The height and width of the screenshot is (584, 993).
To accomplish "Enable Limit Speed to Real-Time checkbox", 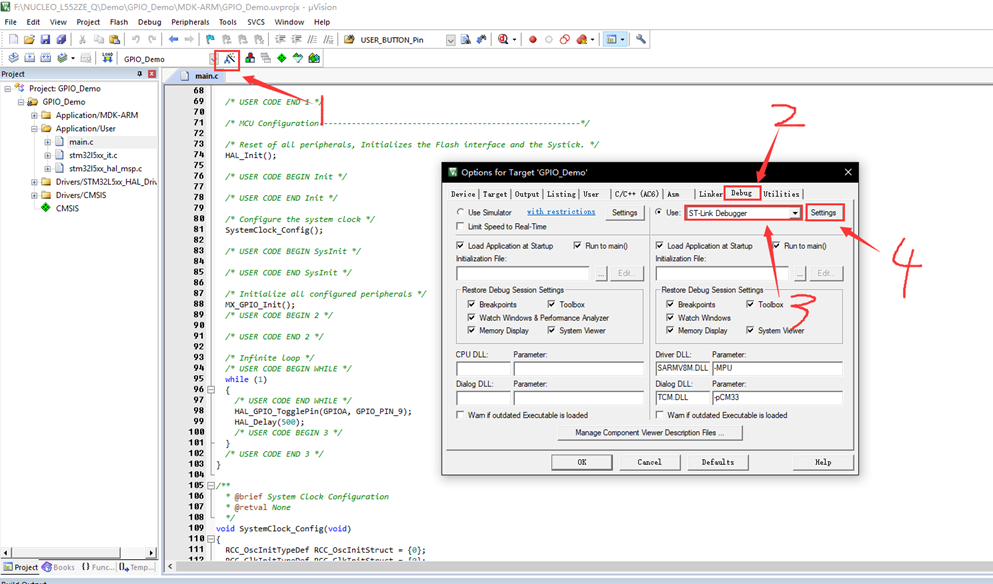I will 460,226.
